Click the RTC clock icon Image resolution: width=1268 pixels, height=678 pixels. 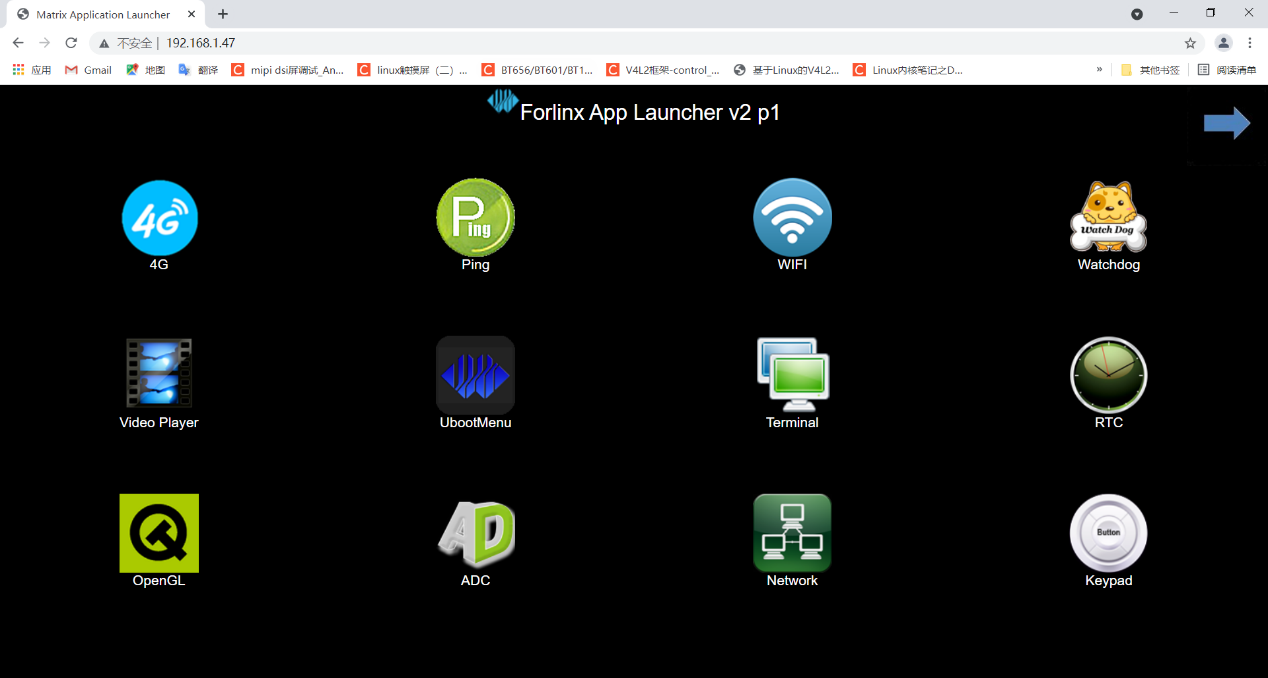(1108, 375)
